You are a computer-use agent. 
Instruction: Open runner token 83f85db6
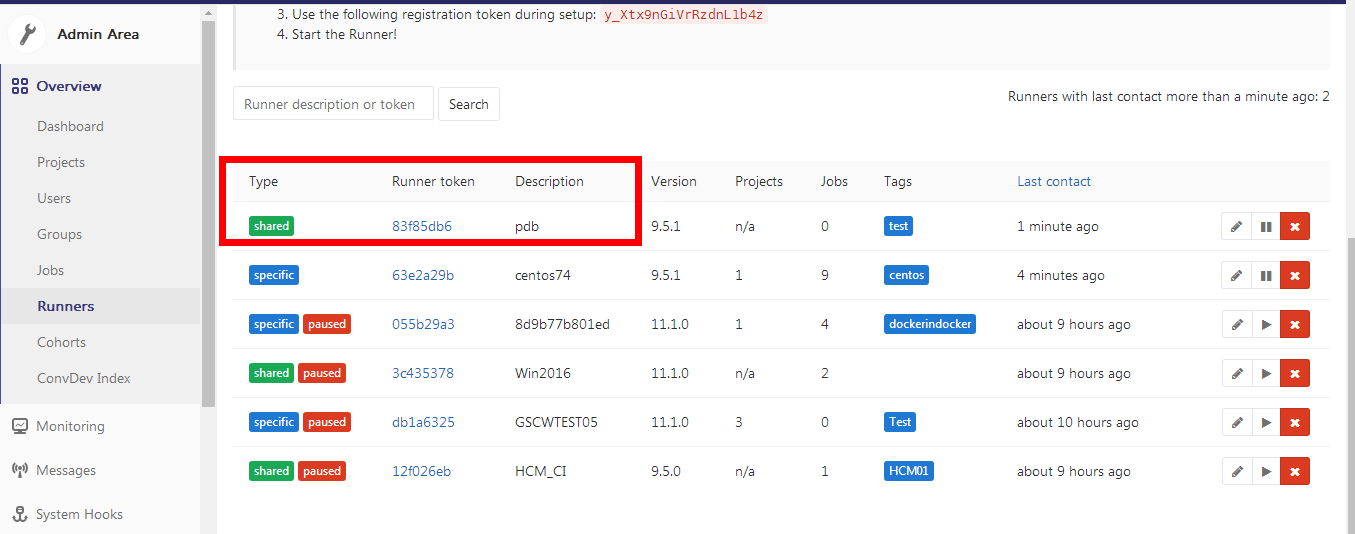422,226
